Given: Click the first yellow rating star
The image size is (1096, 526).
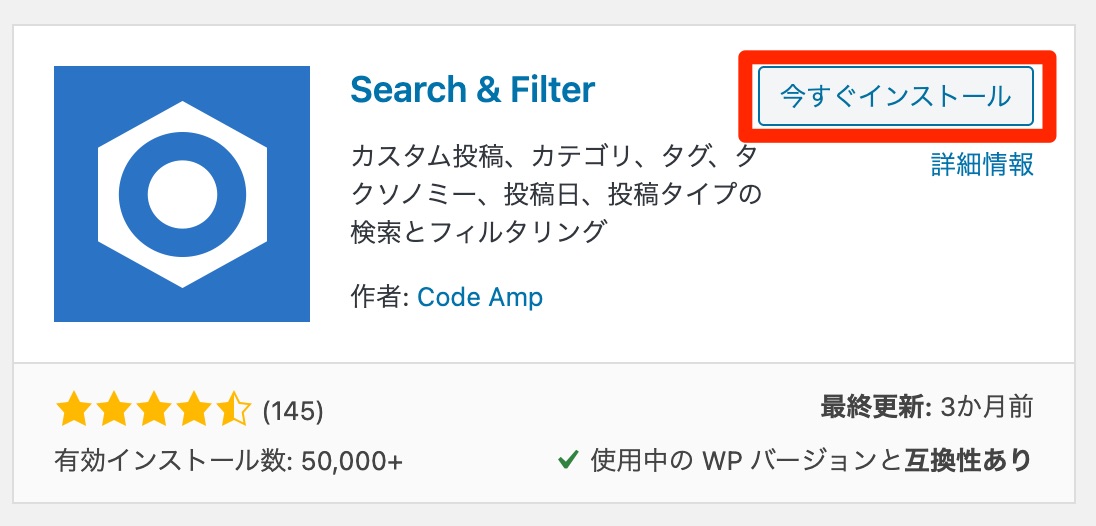Looking at the screenshot, I should [x=73, y=411].
